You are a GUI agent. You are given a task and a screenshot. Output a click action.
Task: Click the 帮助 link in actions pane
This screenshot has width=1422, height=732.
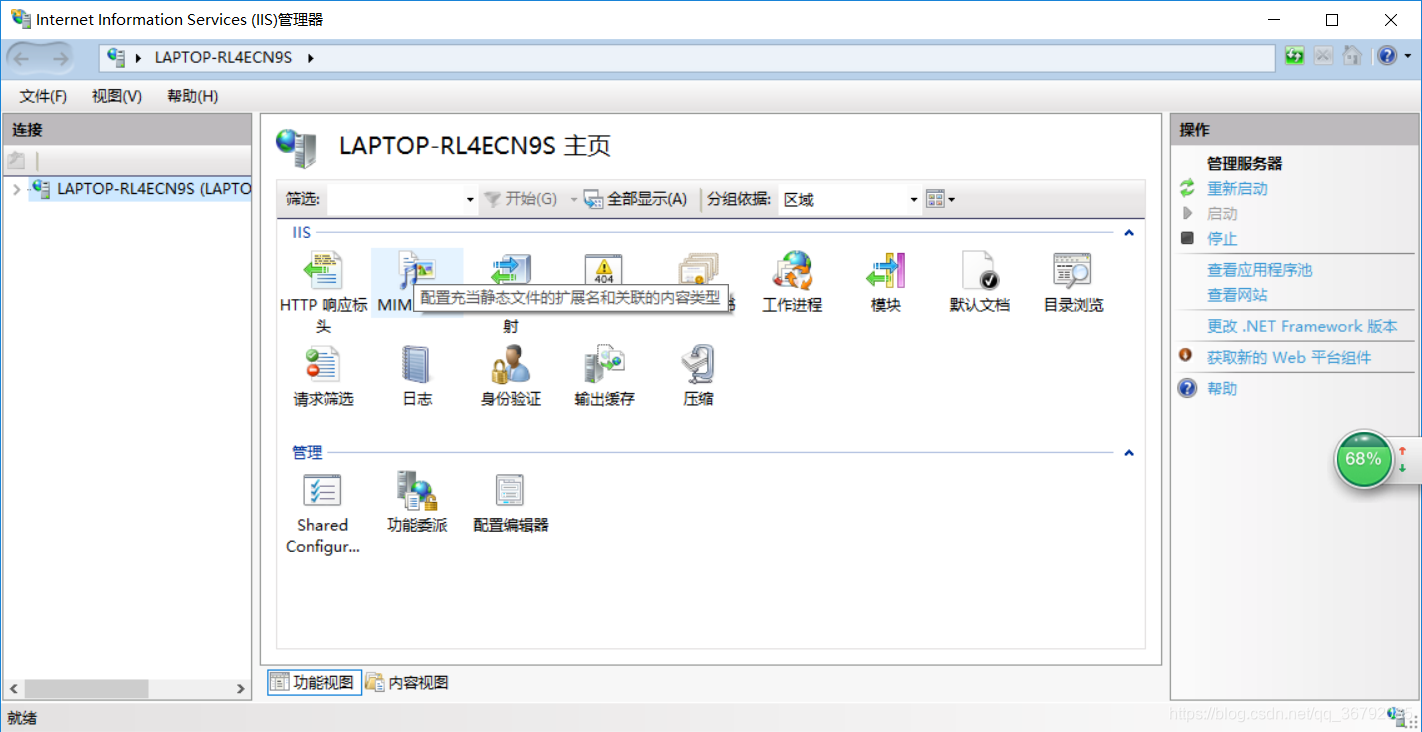point(1222,388)
